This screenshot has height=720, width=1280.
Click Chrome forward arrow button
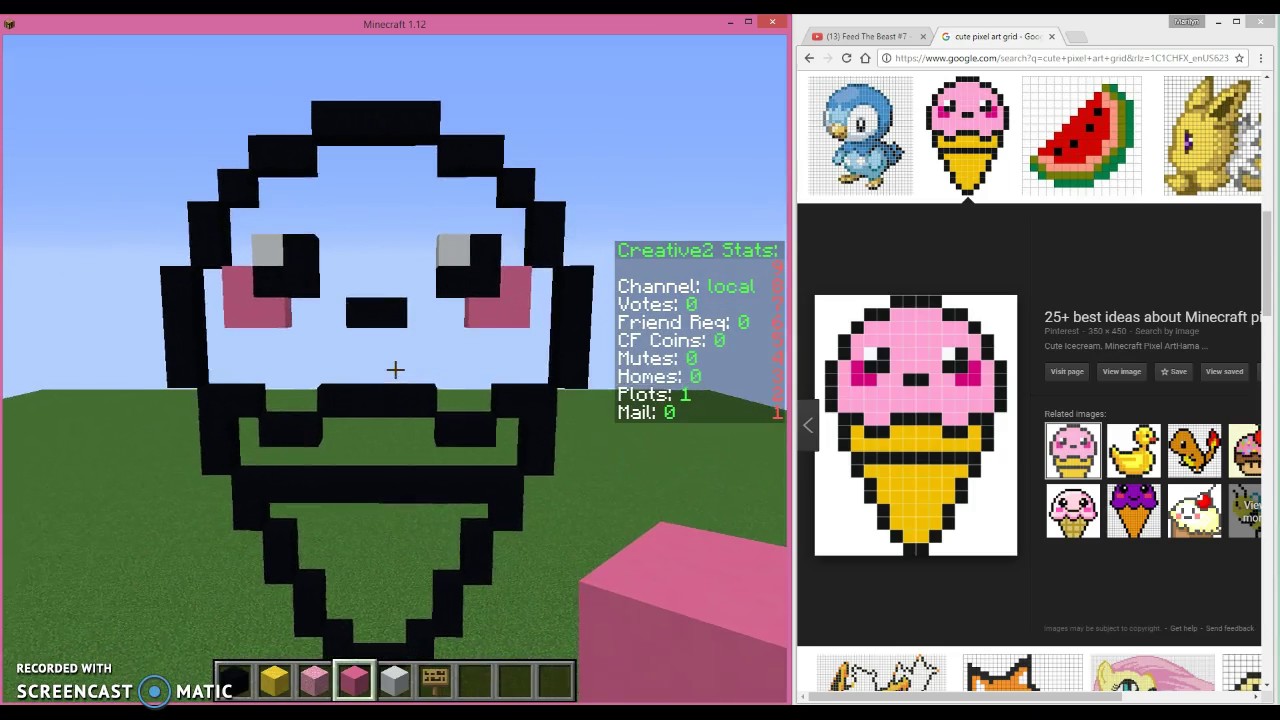[x=827, y=58]
